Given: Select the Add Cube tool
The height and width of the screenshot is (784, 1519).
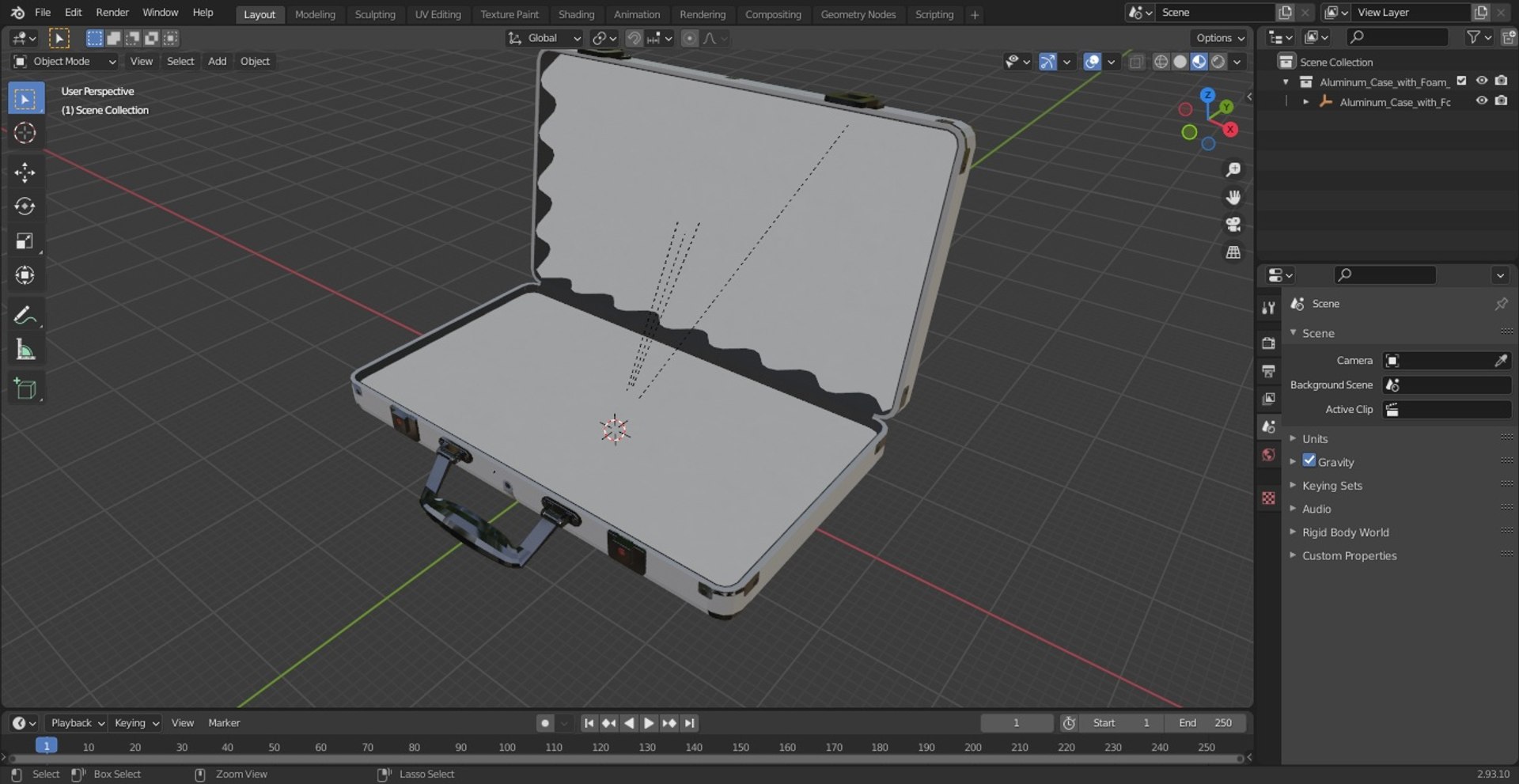Looking at the screenshot, I should (25, 389).
